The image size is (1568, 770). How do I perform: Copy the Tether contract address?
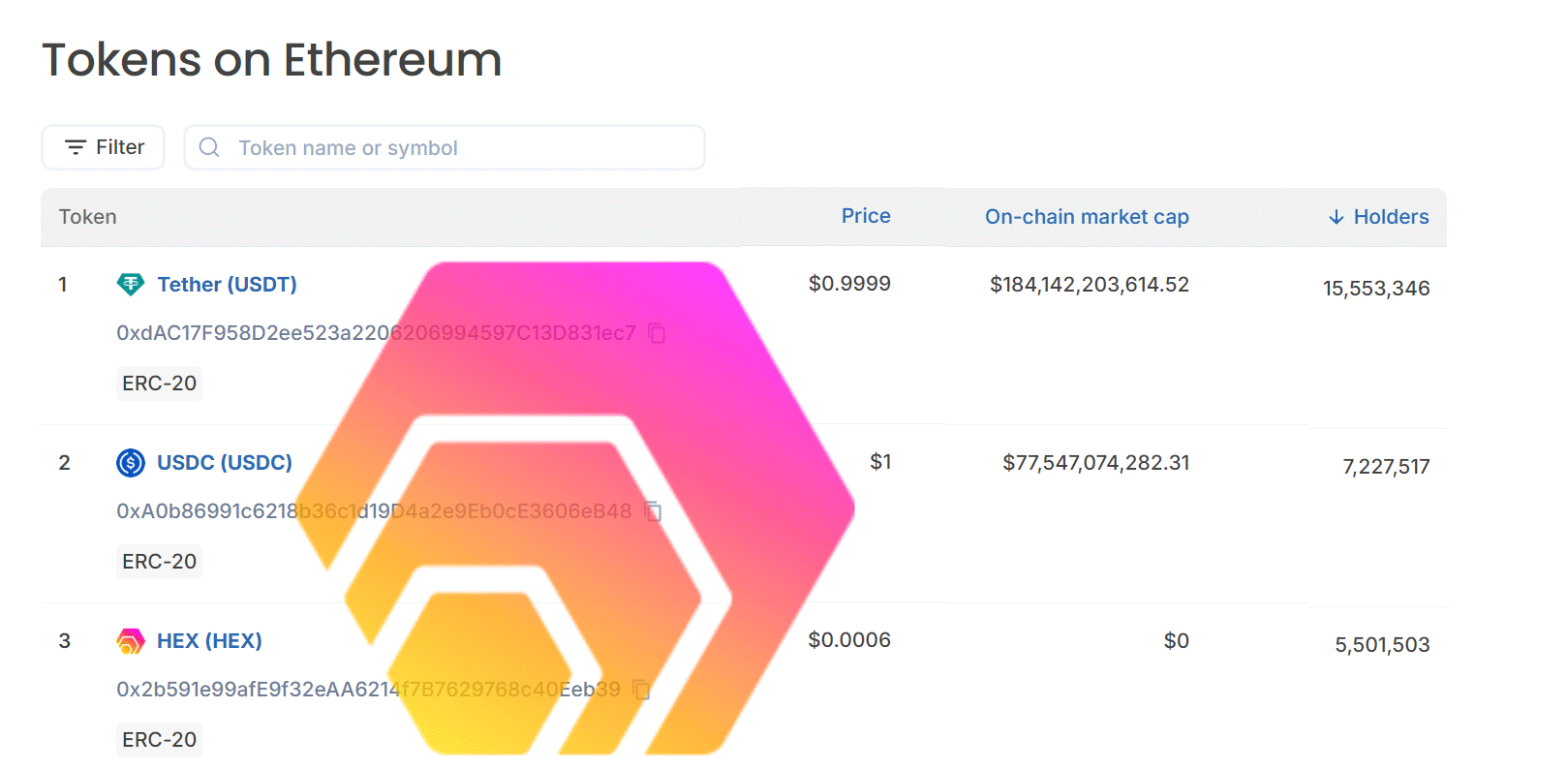pyautogui.click(x=657, y=334)
